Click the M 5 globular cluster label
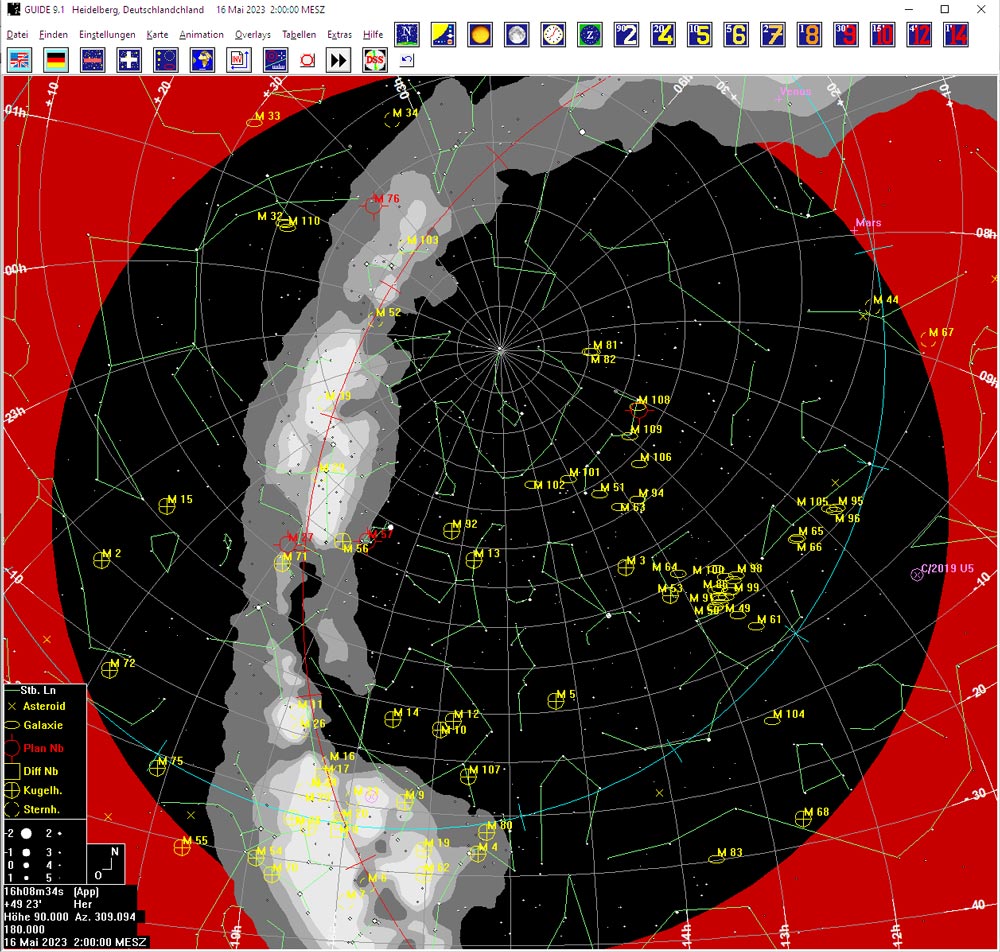This screenshot has width=1000, height=952. (566, 694)
